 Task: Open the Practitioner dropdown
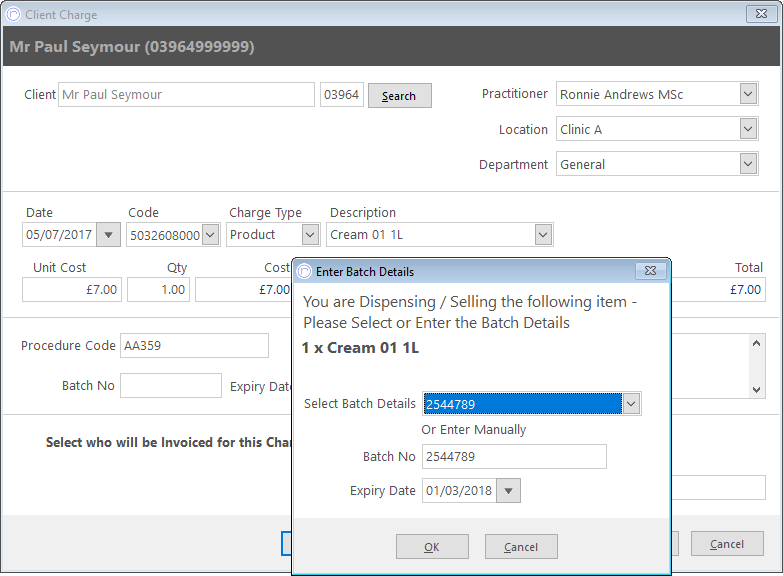click(748, 93)
